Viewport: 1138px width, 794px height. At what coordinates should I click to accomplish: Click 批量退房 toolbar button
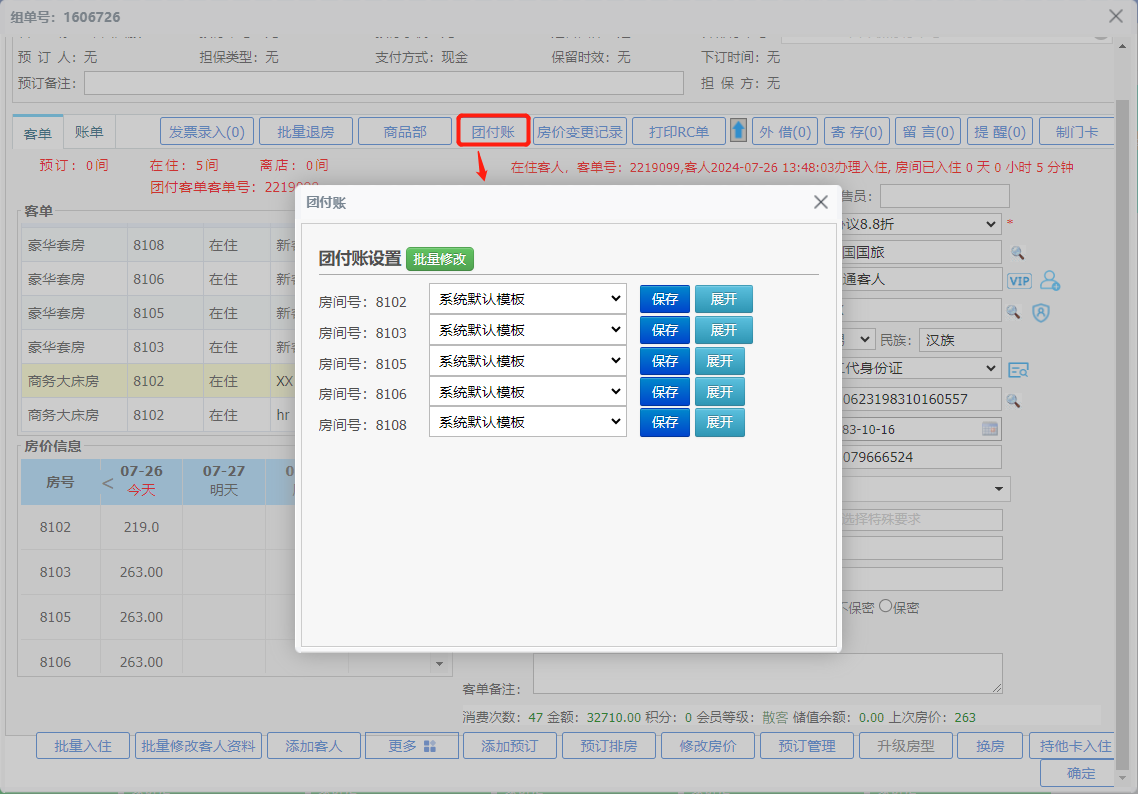click(x=306, y=131)
